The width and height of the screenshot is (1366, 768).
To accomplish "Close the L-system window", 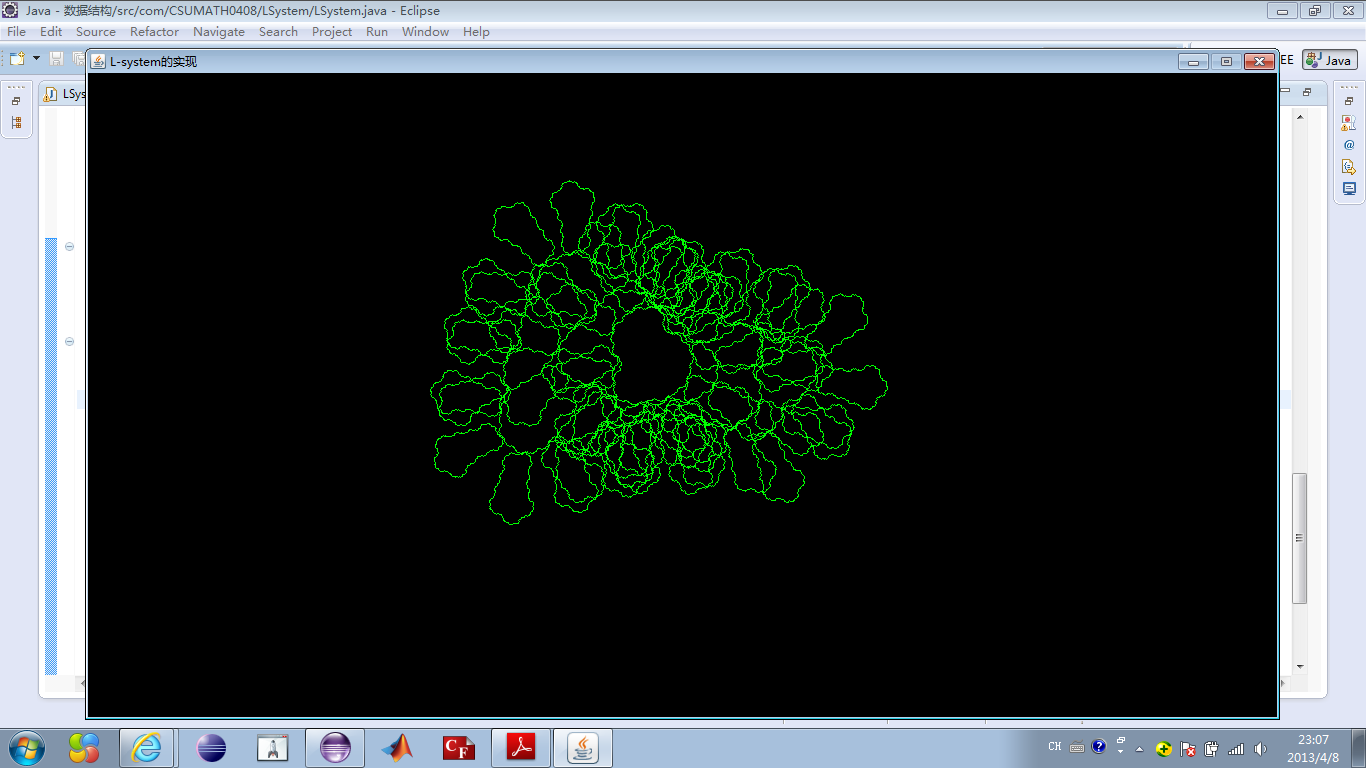I will [x=1260, y=61].
